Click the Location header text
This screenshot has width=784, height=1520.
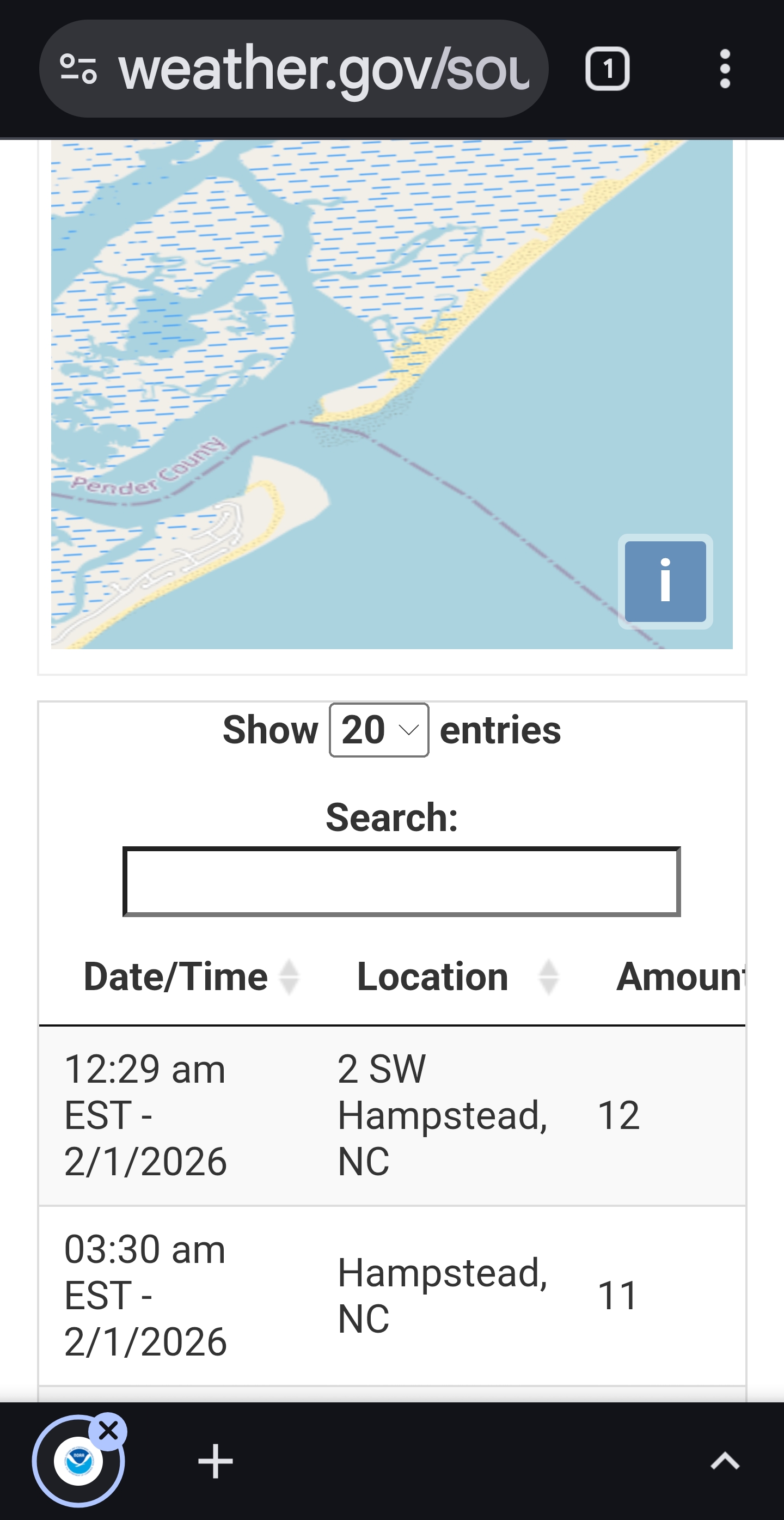click(432, 977)
